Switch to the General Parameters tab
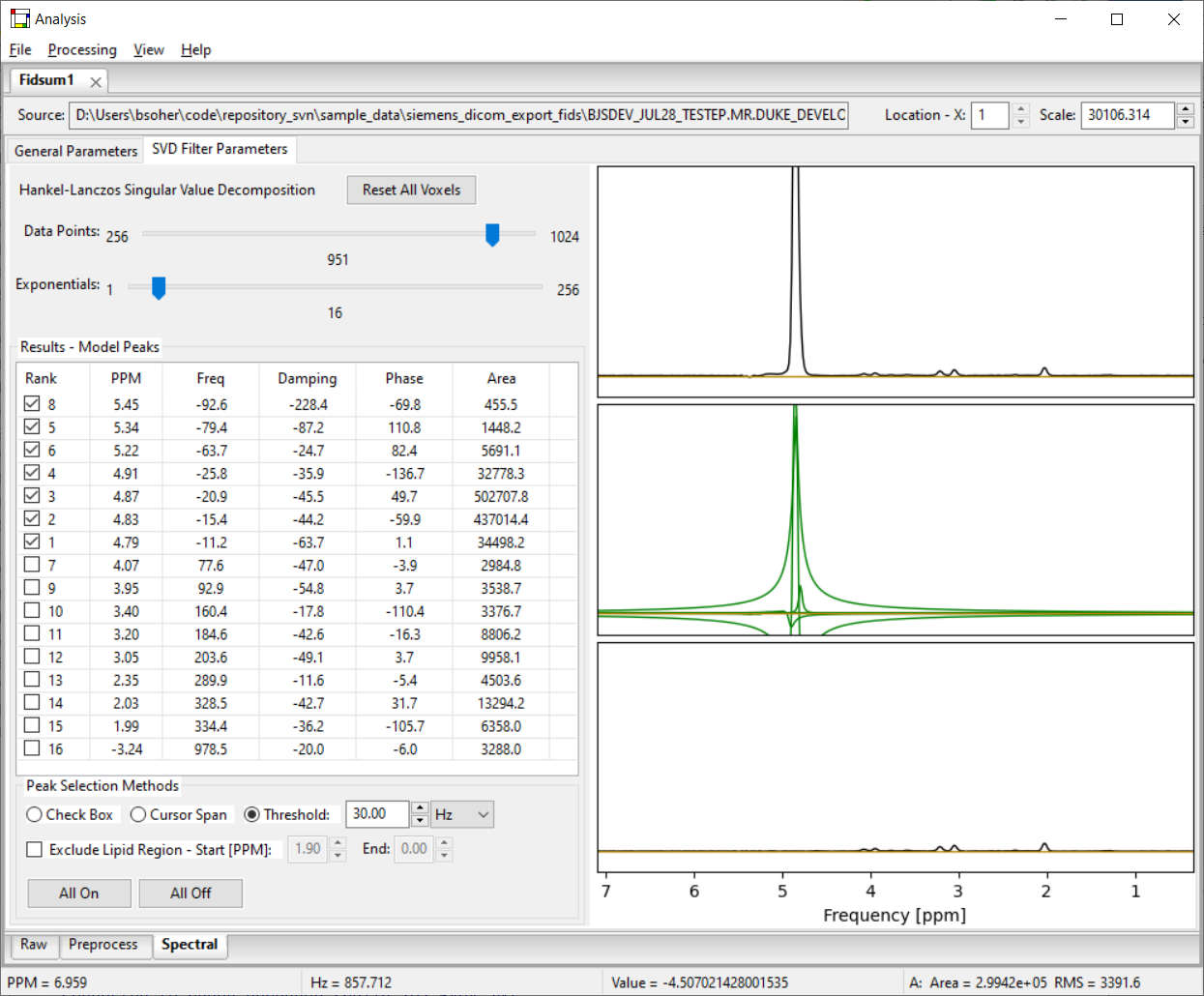1204x996 pixels. coord(74,151)
